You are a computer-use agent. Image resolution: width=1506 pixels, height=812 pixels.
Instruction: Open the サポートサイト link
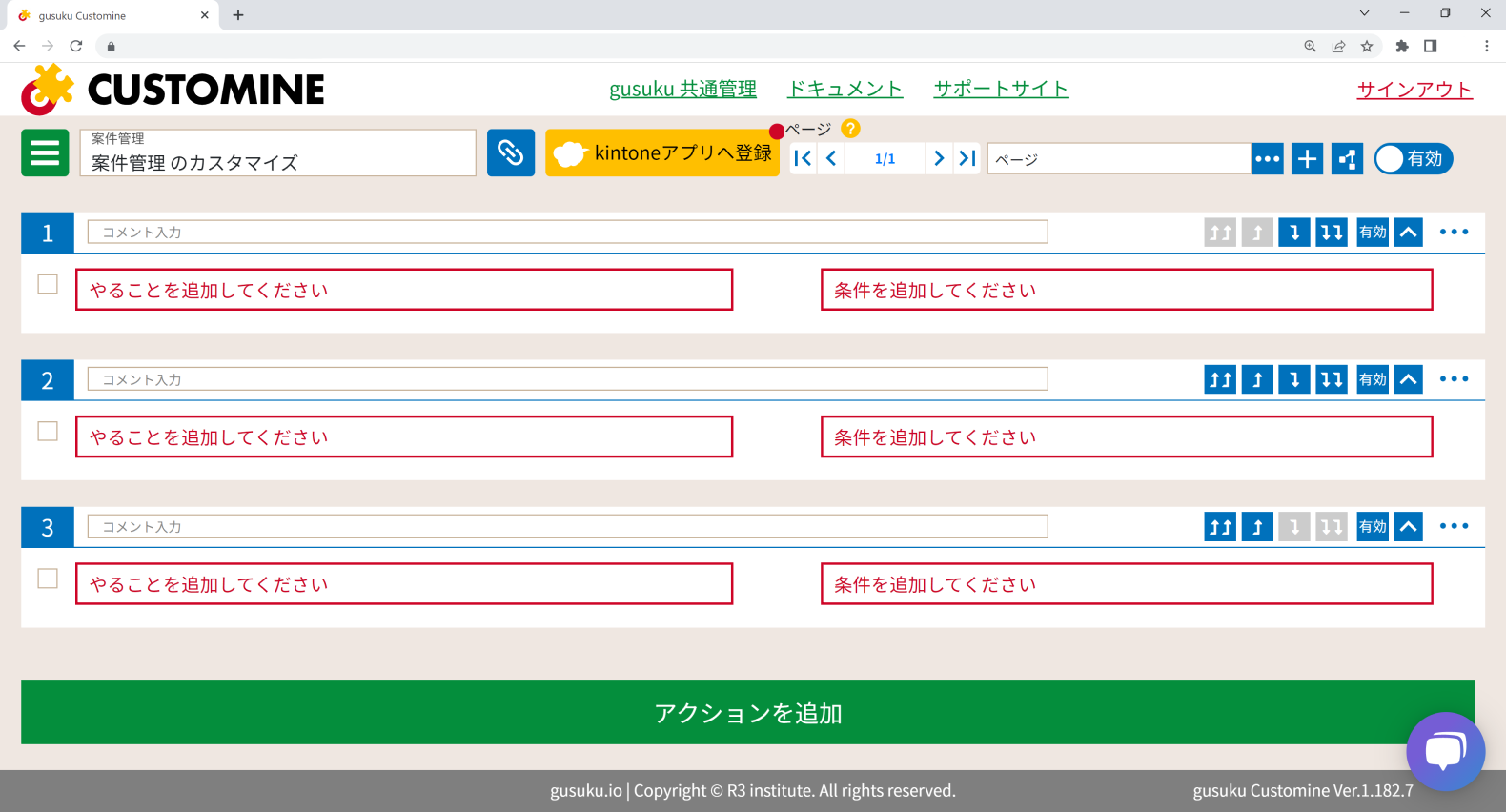click(1001, 89)
